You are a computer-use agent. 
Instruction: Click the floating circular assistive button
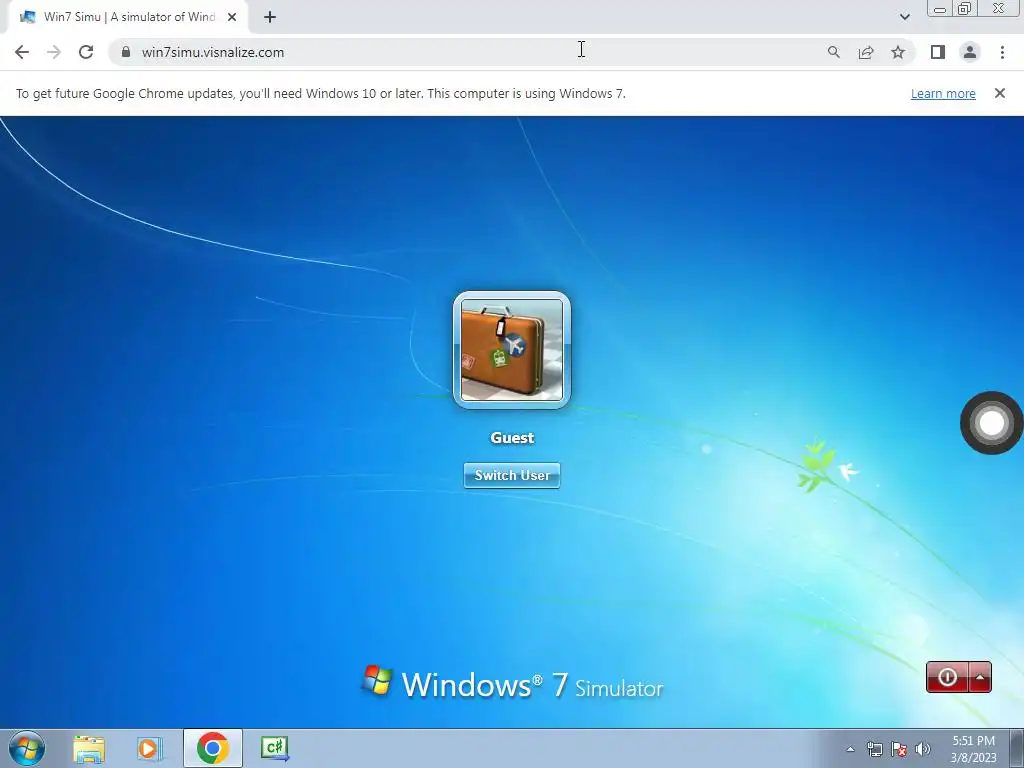tap(991, 423)
